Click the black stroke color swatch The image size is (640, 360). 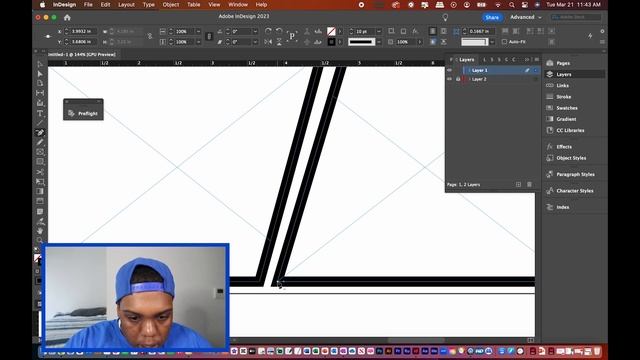click(331, 42)
